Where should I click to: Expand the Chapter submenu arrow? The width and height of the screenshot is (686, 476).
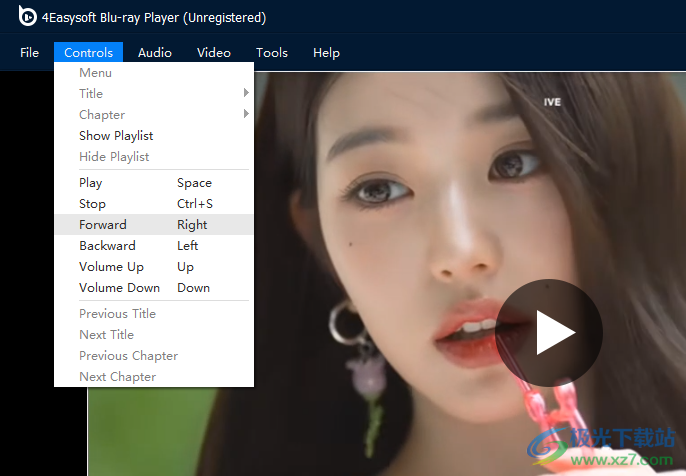(246, 114)
